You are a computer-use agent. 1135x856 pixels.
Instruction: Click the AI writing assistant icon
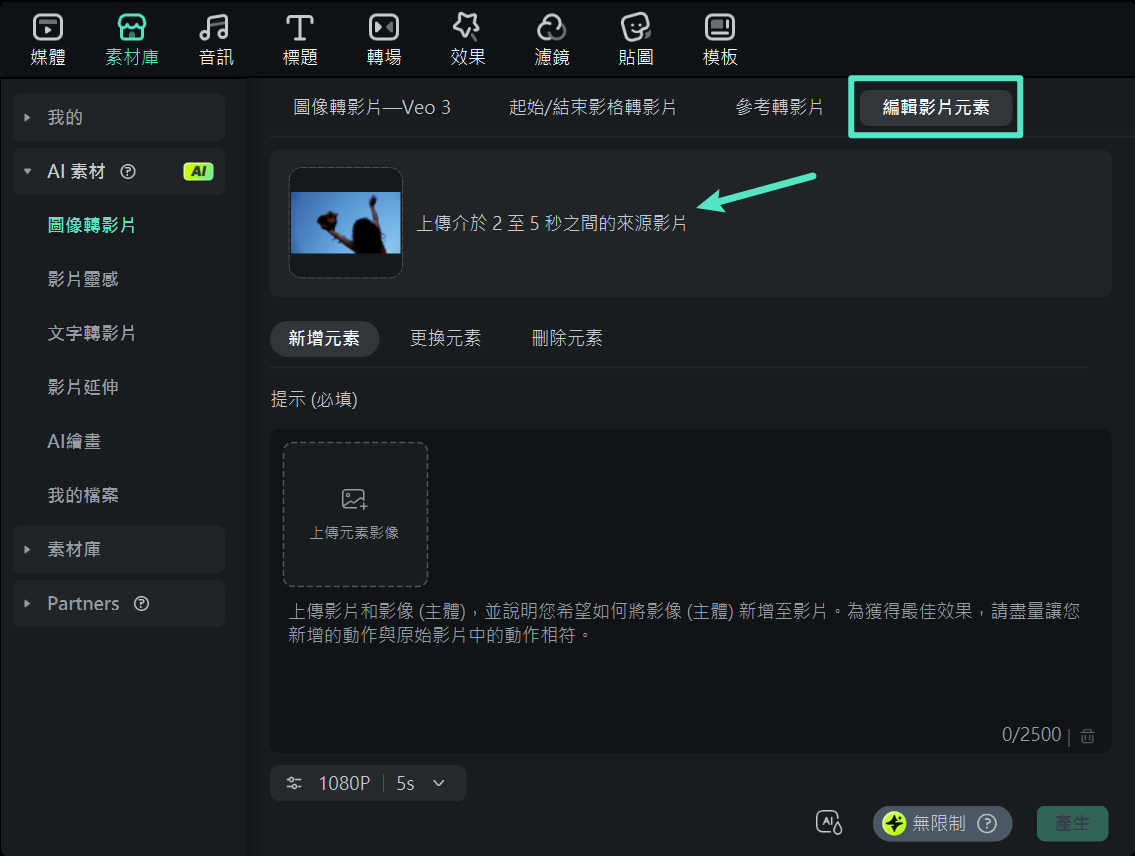(830, 822)
